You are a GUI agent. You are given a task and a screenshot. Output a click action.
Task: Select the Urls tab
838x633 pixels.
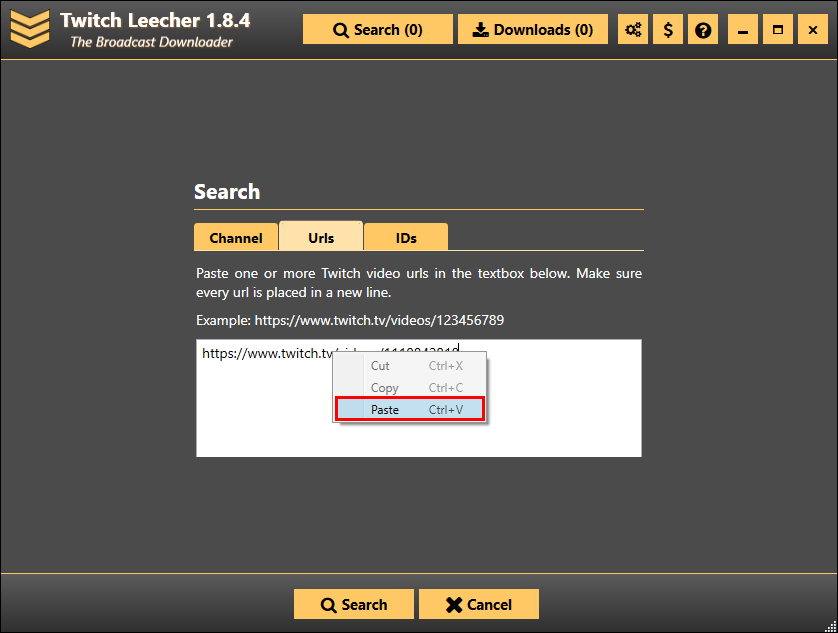[x=321, y=236]
